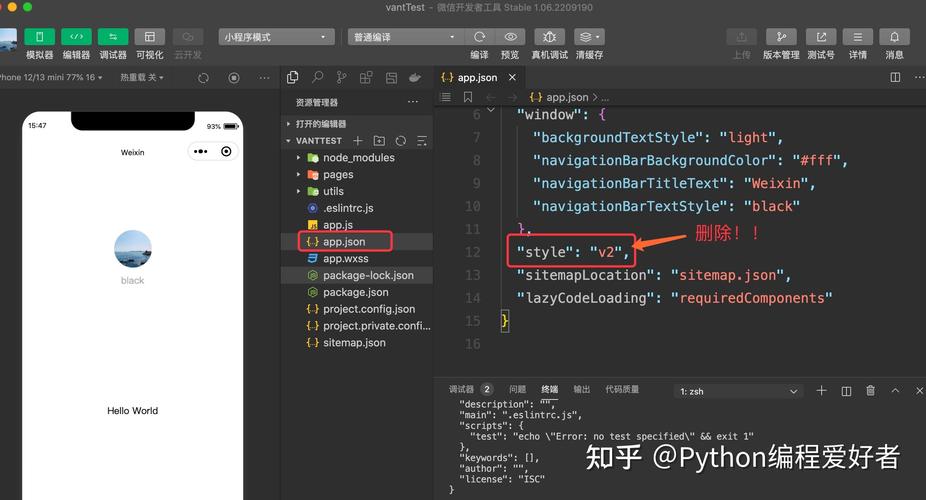Click the upload button

741,37
